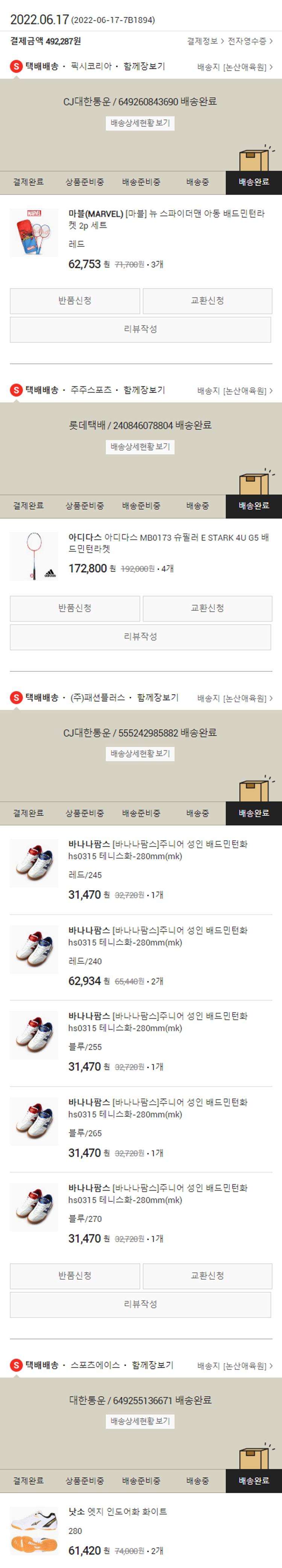Click 리뷰작성 for the 바나나팜스 shoes
The height and width of the screenshot is (1568, 282).
[140, 1304]
